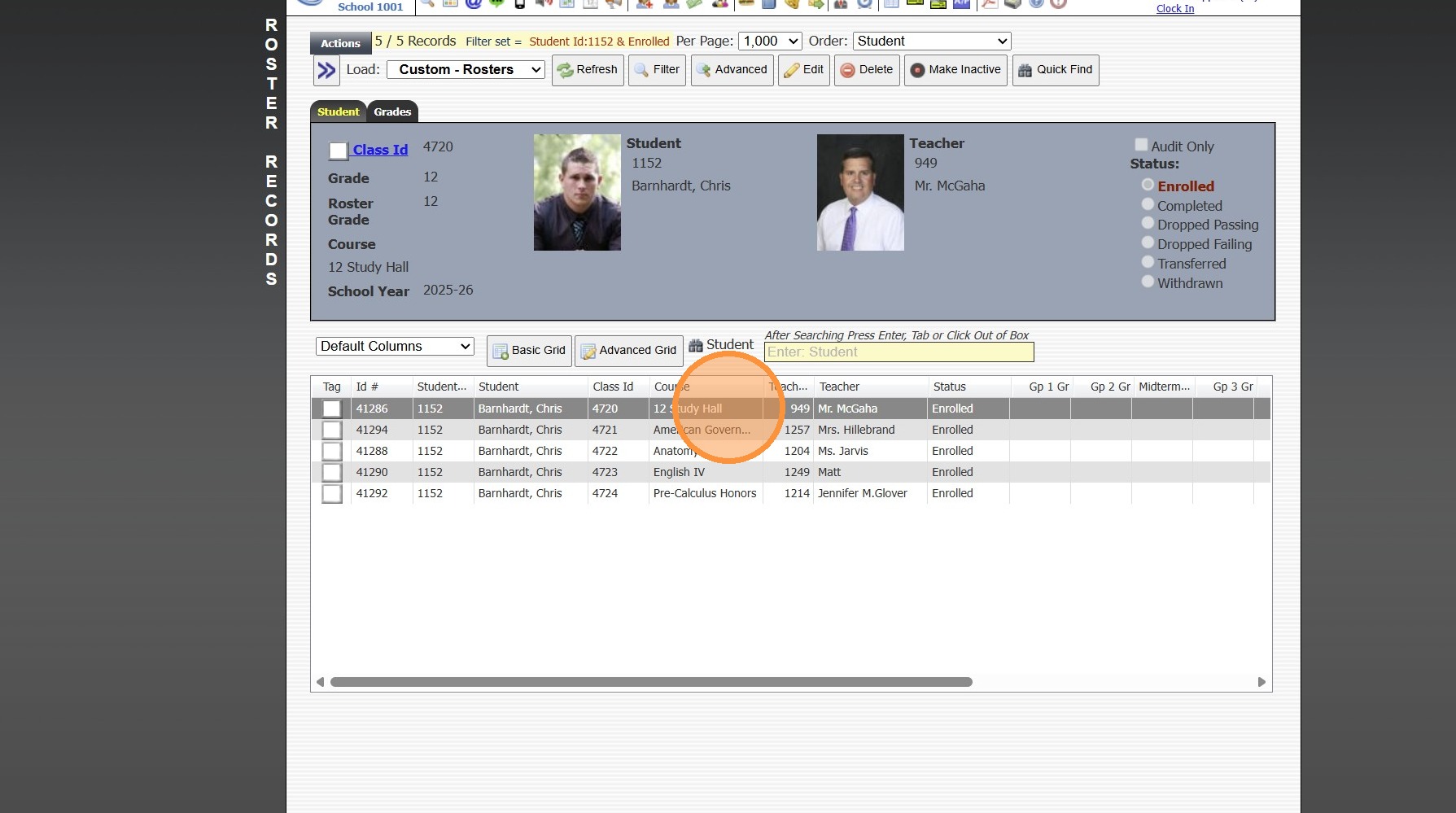Click the Refresh button
The width and height of the screenshot is (1456, 813).
coord(588,70)
